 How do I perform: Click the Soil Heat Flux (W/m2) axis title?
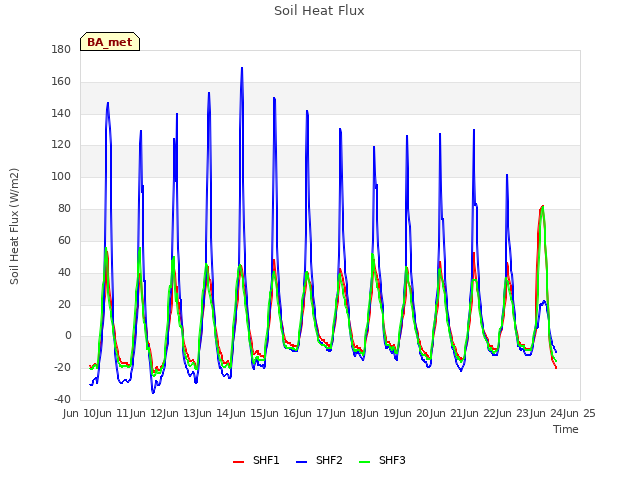click(x=14, y=226)
